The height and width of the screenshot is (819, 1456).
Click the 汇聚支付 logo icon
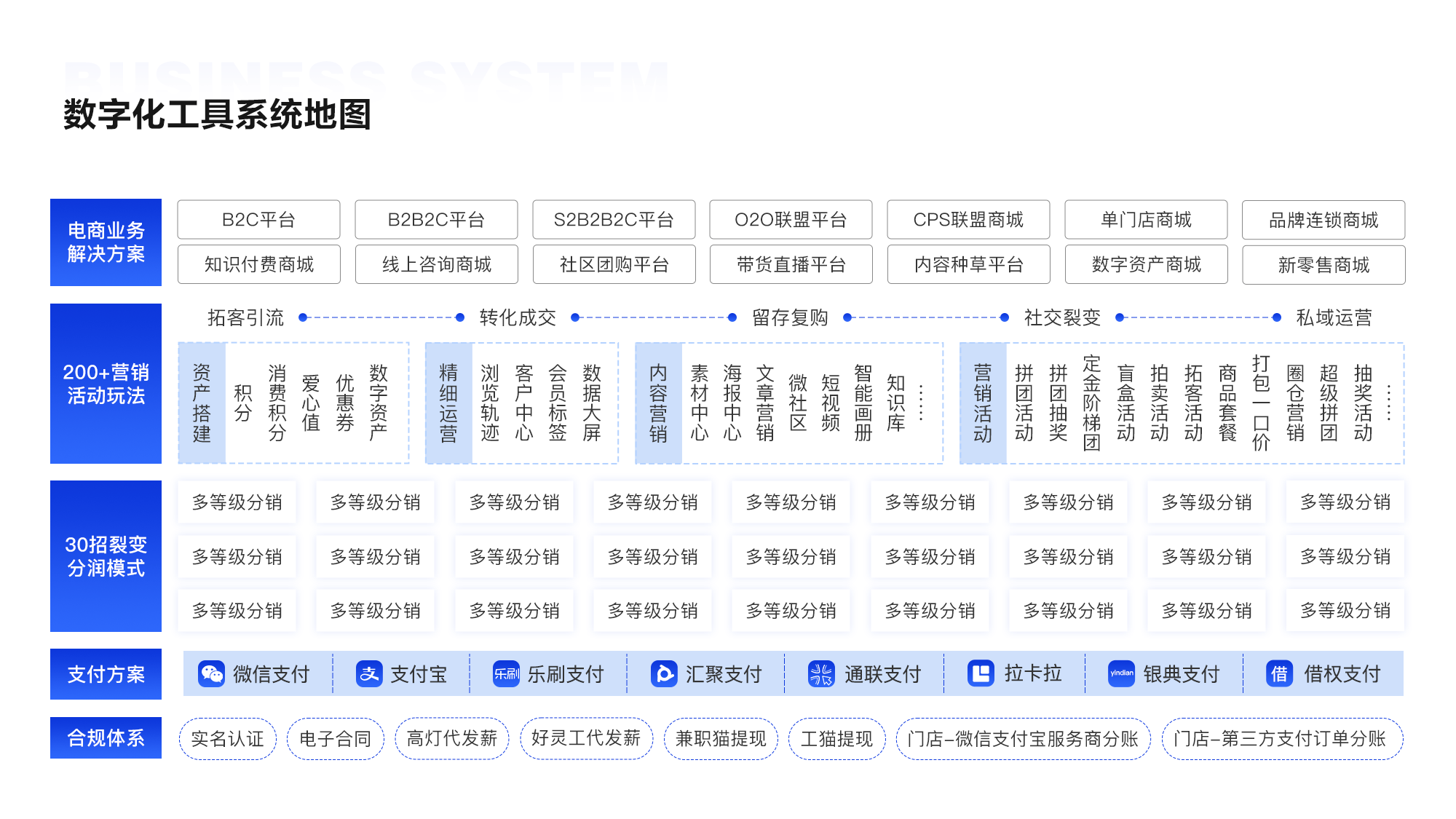pos(664,674)
